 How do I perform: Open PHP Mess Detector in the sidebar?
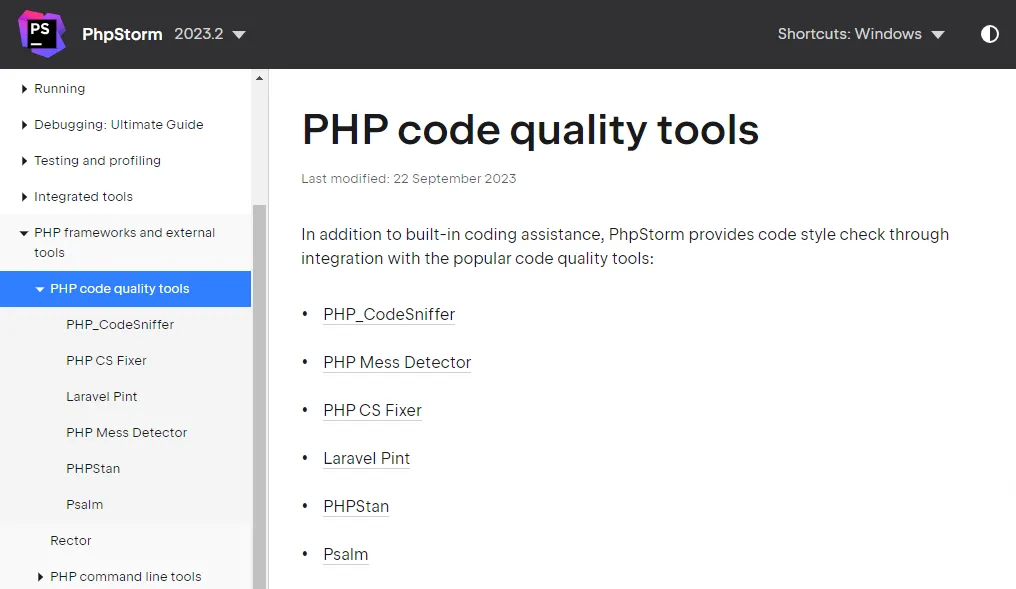click(126, 432)
